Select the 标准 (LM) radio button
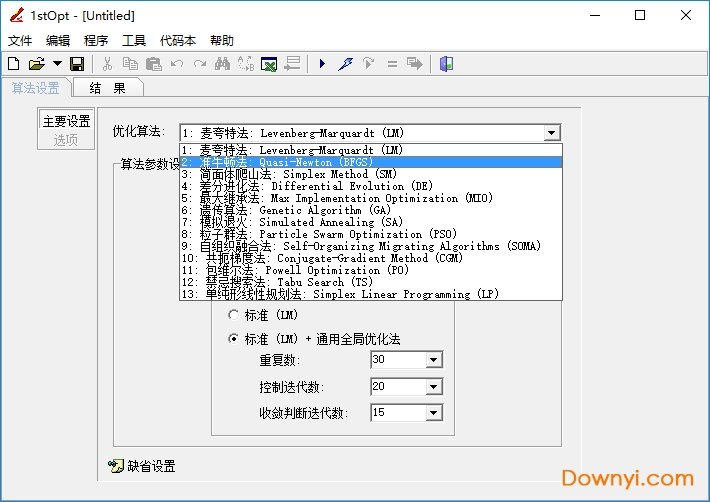710x502 pixels. click(235, 315)
